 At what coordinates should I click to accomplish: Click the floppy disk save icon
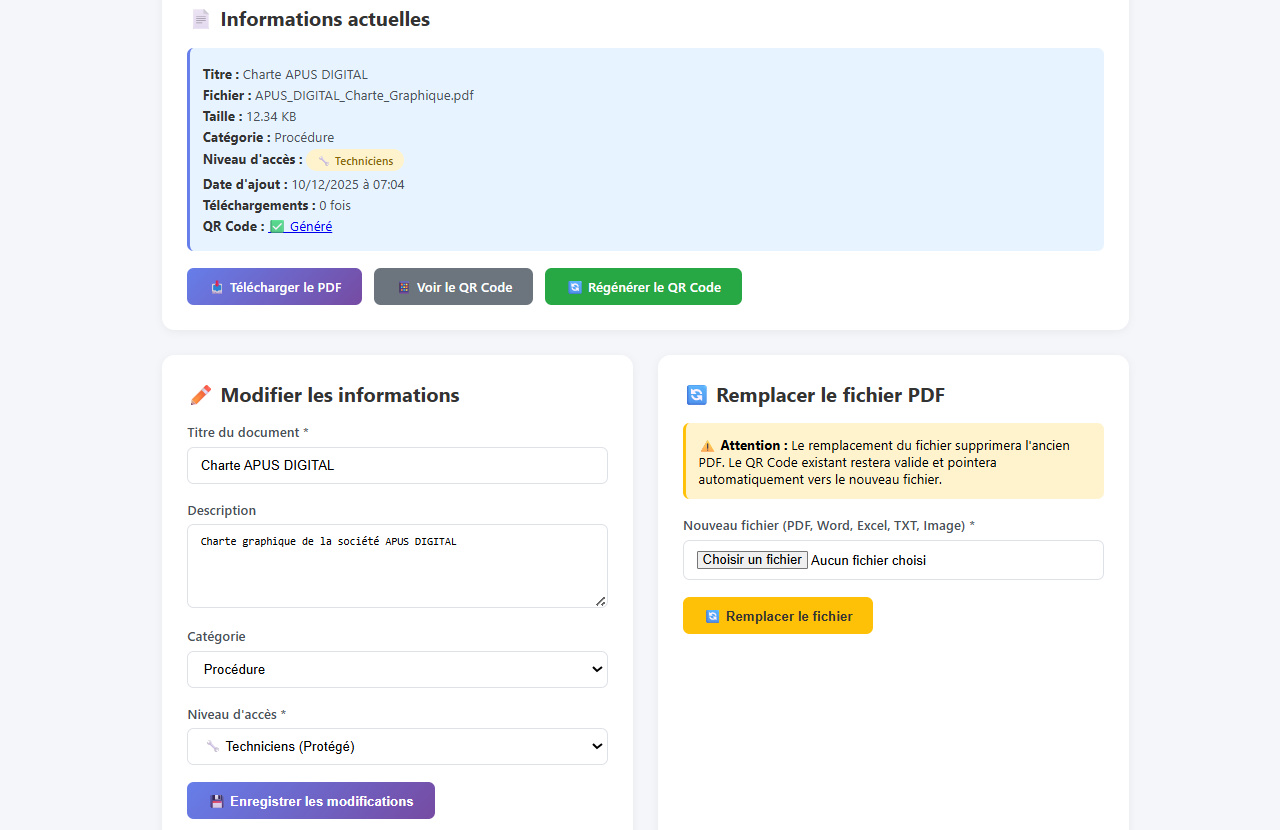pos(217,802)
